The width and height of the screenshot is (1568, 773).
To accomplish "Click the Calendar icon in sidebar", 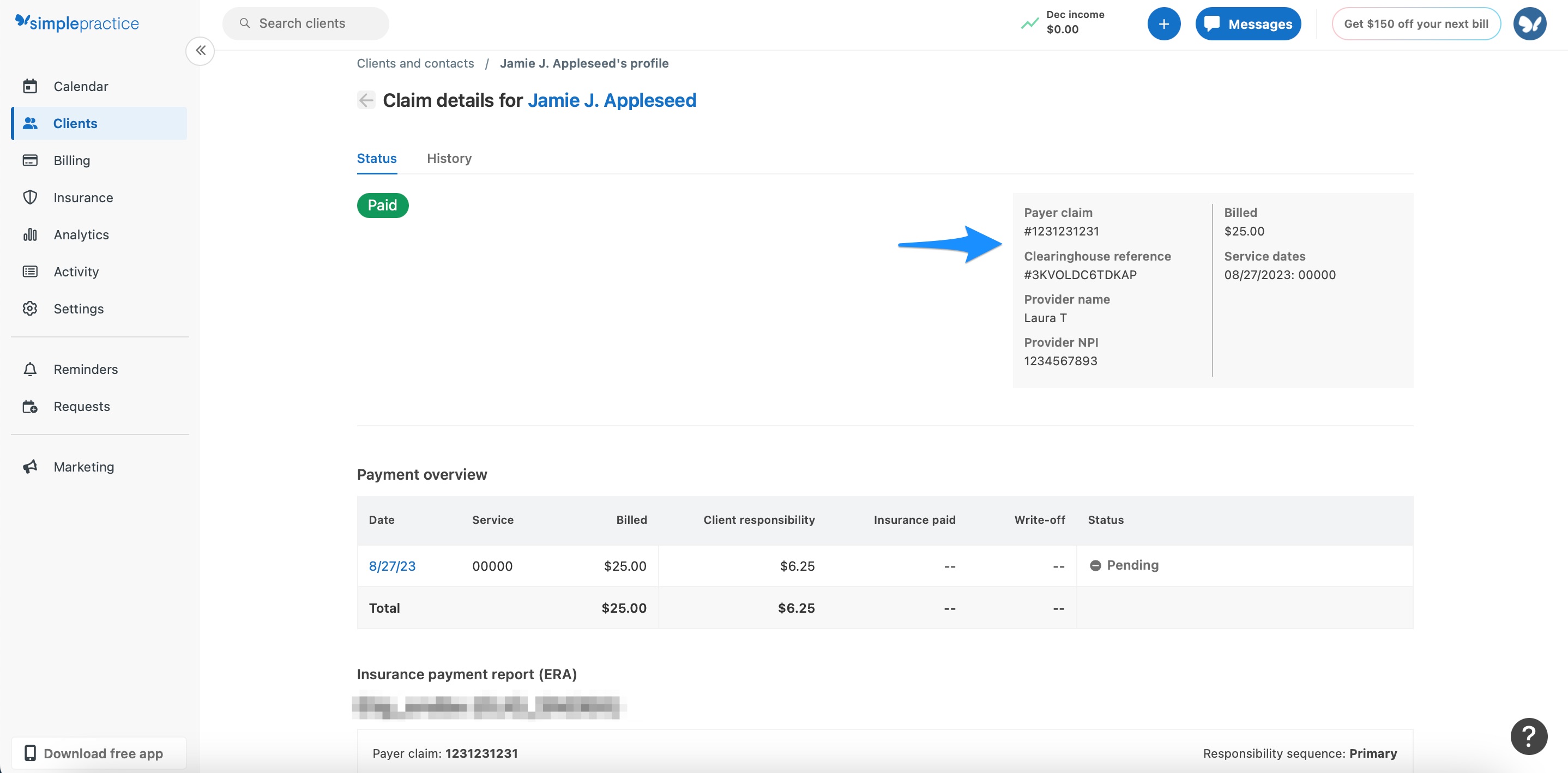I will click(x=30, y=87).
